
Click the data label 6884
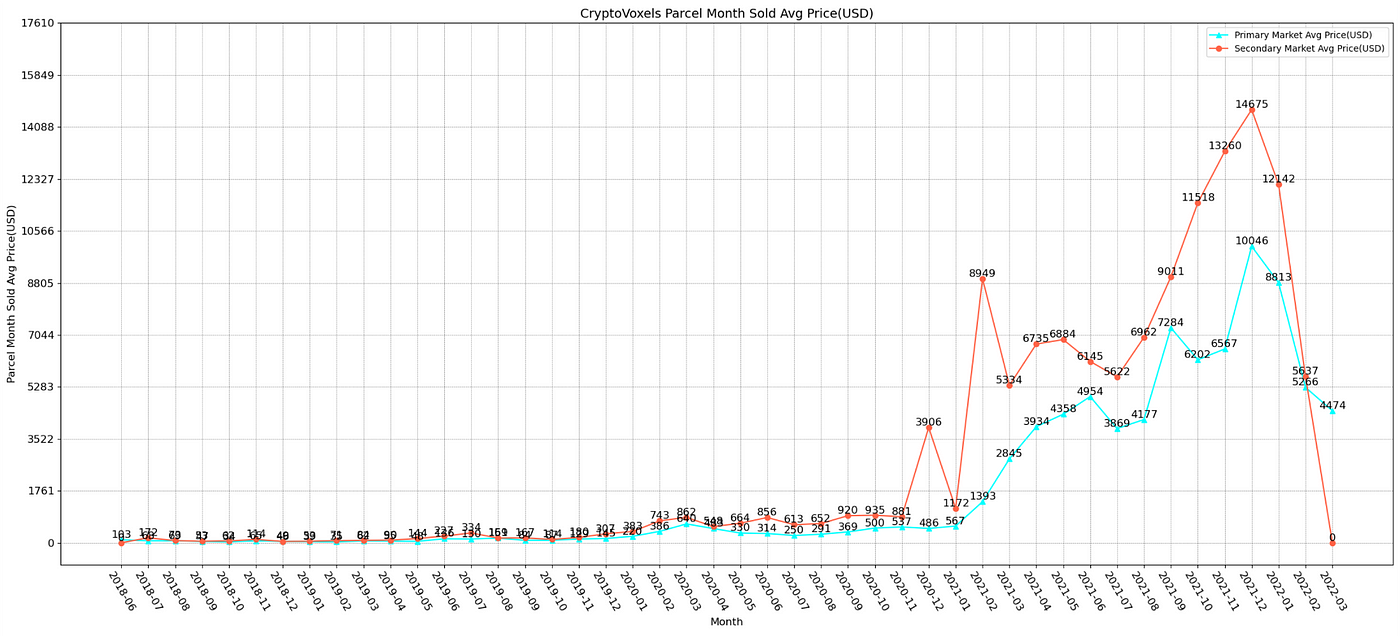1063,334
